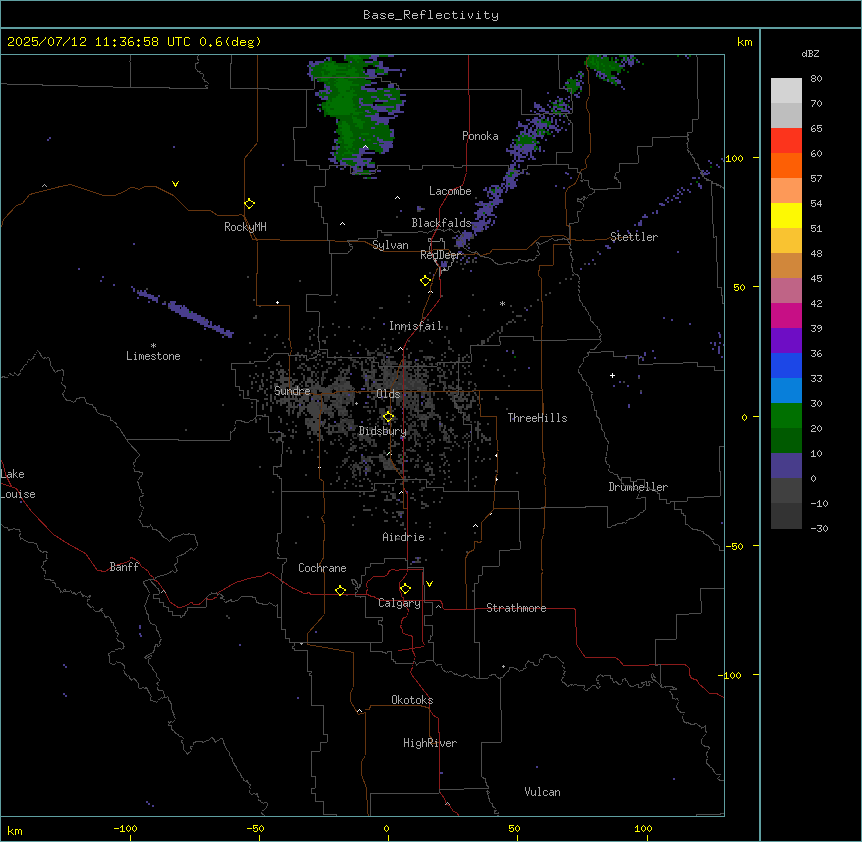This screenshot has height=842, width=862.
Task: Click the yellow diamond marker south of RedDeer
Action: coord(425,281)
